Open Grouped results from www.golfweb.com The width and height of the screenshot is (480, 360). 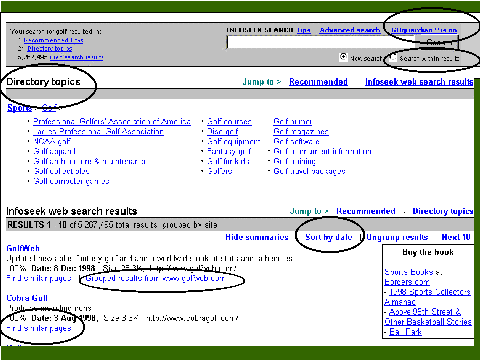tap(155, 278)
